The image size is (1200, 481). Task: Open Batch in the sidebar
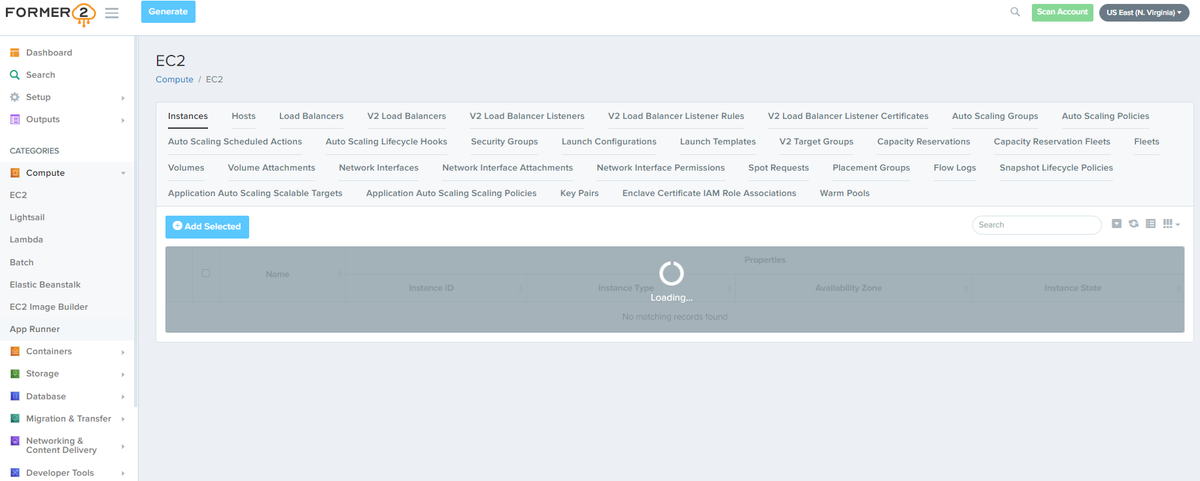pos(22,262)
